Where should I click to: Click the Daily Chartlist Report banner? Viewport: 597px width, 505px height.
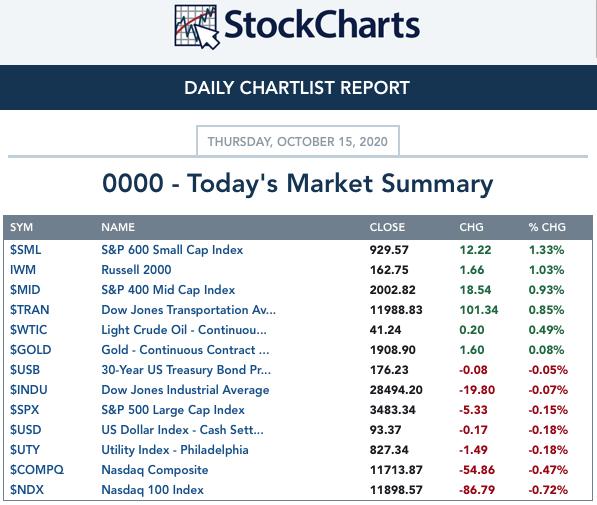(297, 88)
